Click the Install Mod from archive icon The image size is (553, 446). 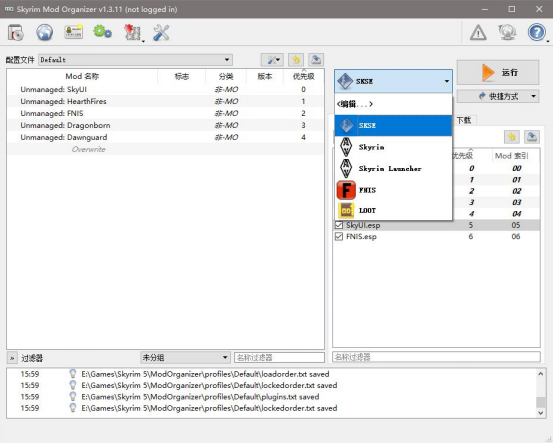(16, 32)
